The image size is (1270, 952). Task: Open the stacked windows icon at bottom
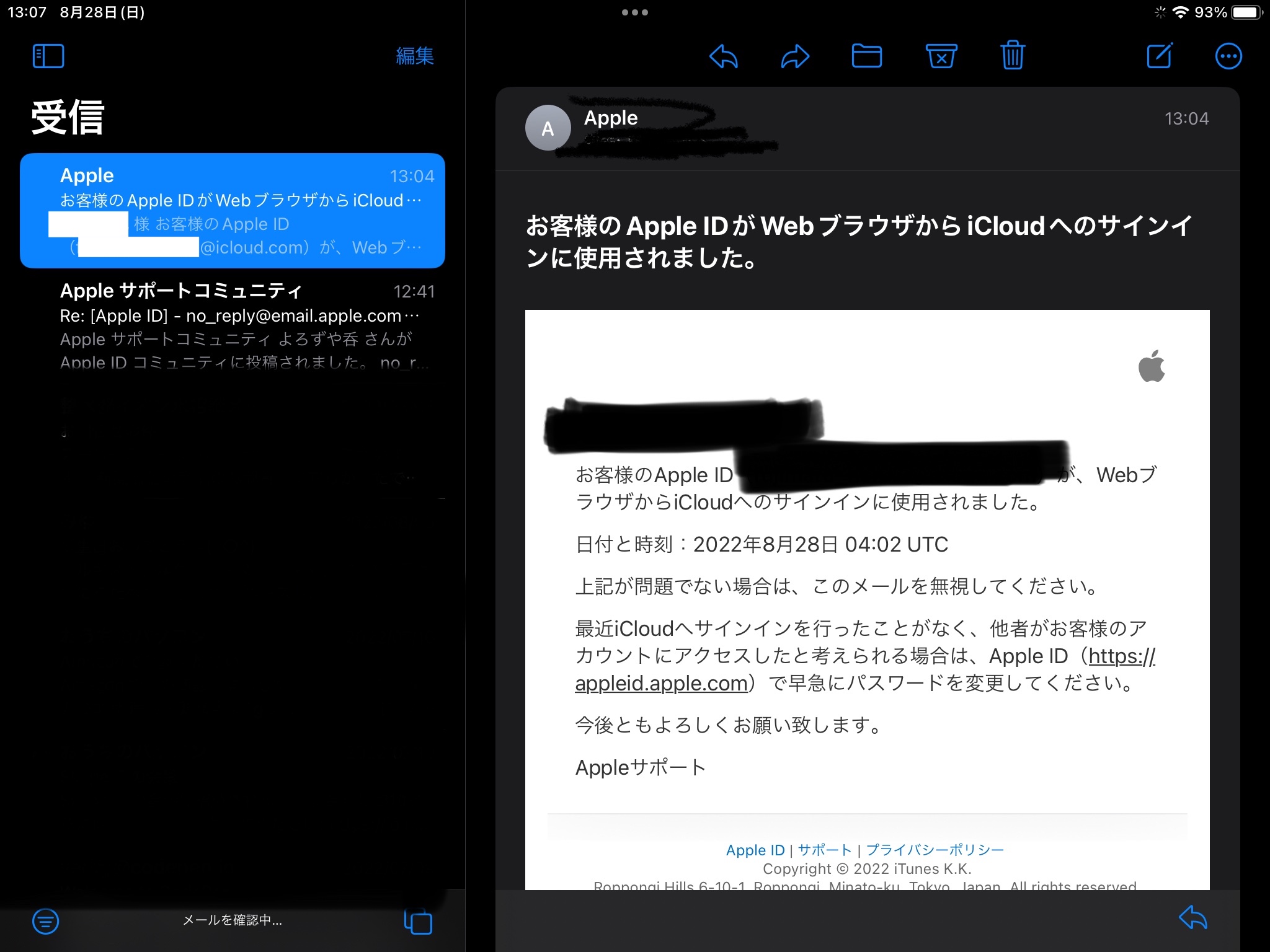pyautogui.click(x=418, y=921)
